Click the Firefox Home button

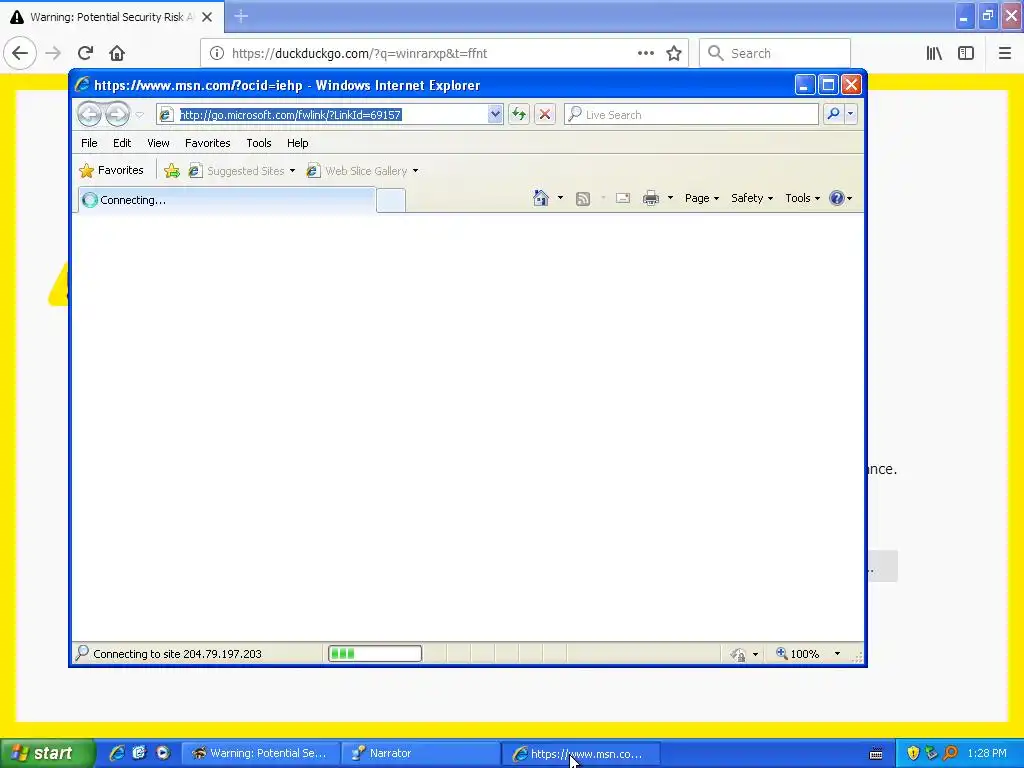[117, 53]
